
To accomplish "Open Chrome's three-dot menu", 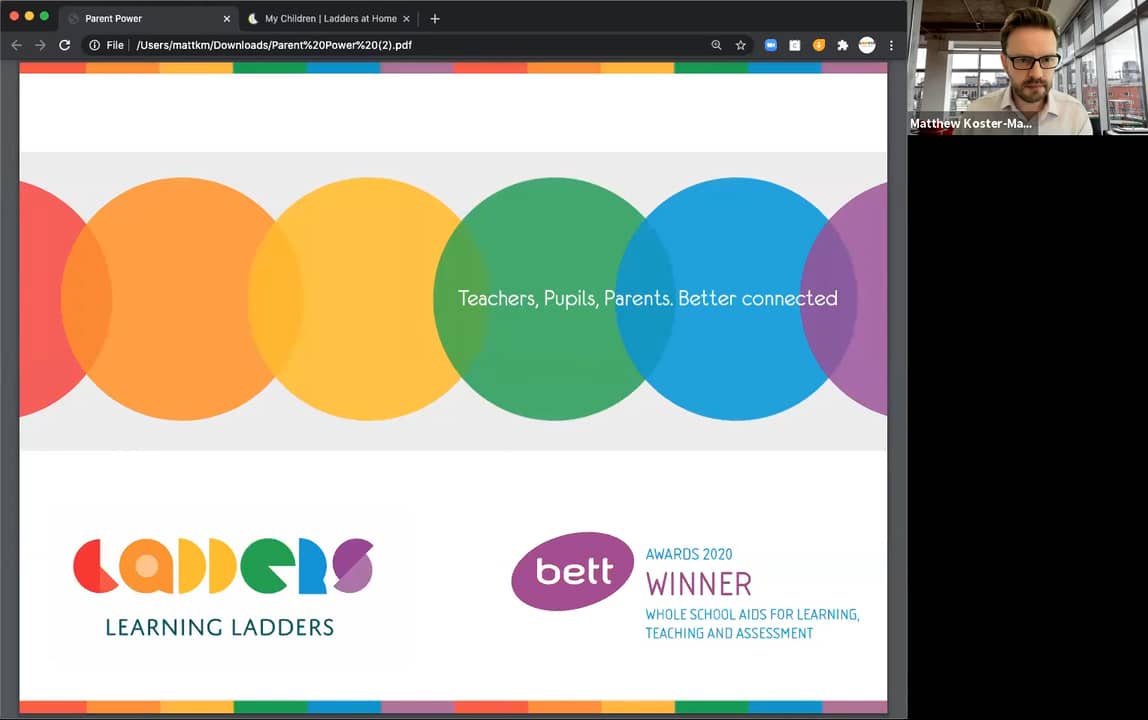I will (891, 45).
